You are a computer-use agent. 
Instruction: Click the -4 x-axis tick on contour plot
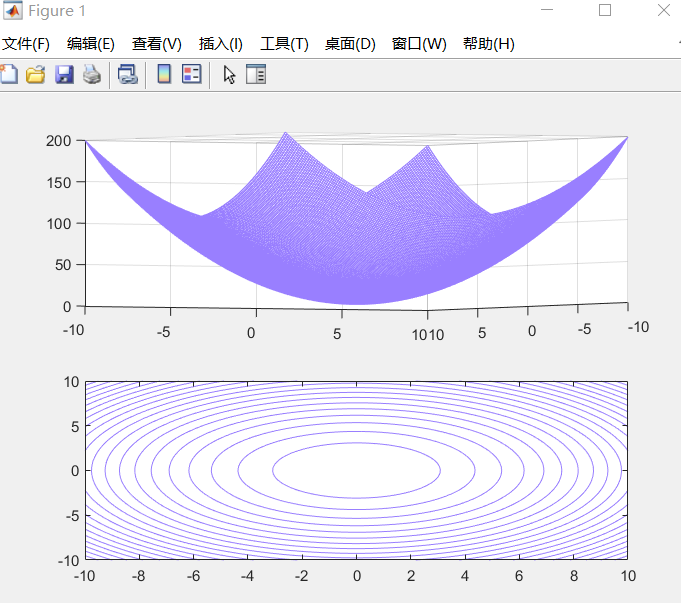(247, 576)
